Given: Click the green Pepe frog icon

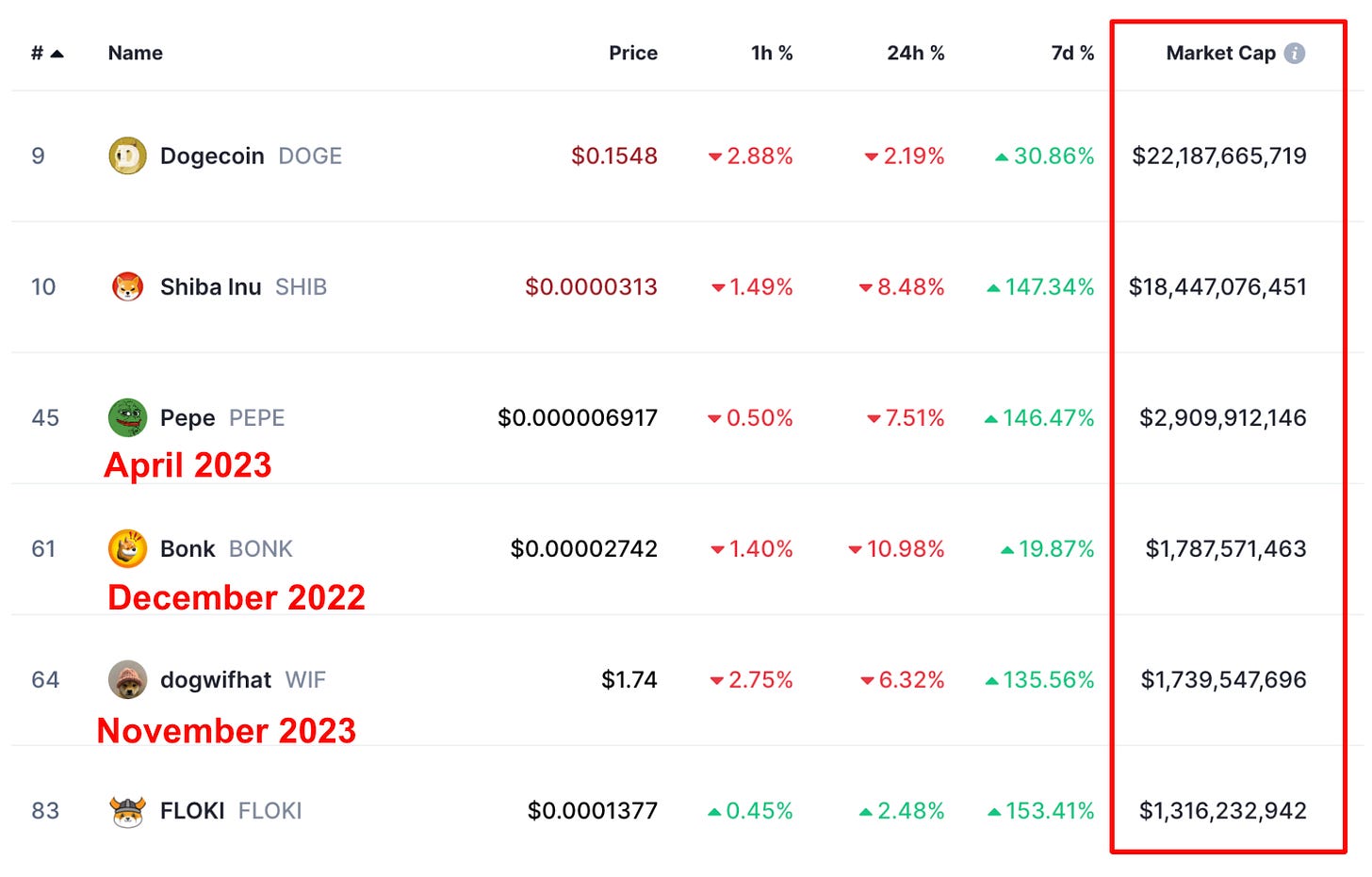Looking at the screenshot, I should (x=127, y=417).
